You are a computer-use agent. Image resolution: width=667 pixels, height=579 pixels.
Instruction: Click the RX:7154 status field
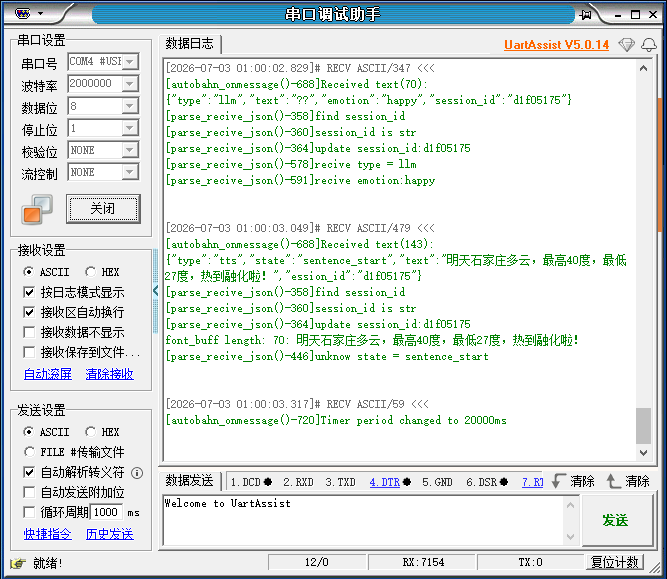(422, 562)
